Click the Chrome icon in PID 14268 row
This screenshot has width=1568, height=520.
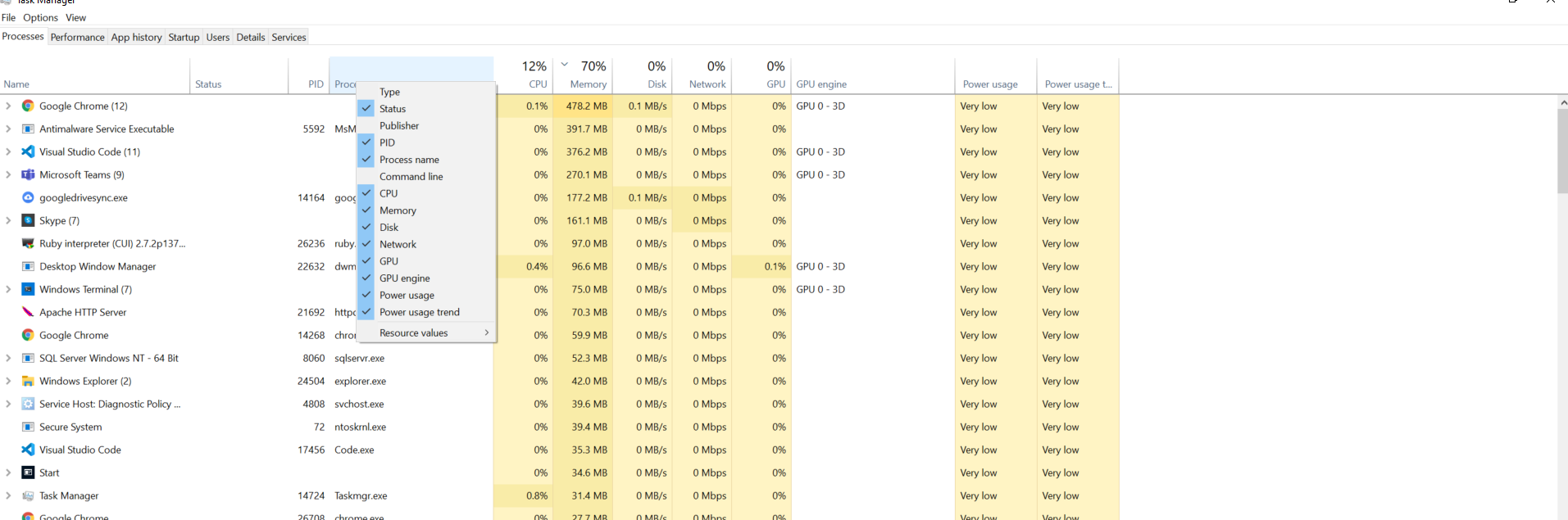click(x=28, y=335)
